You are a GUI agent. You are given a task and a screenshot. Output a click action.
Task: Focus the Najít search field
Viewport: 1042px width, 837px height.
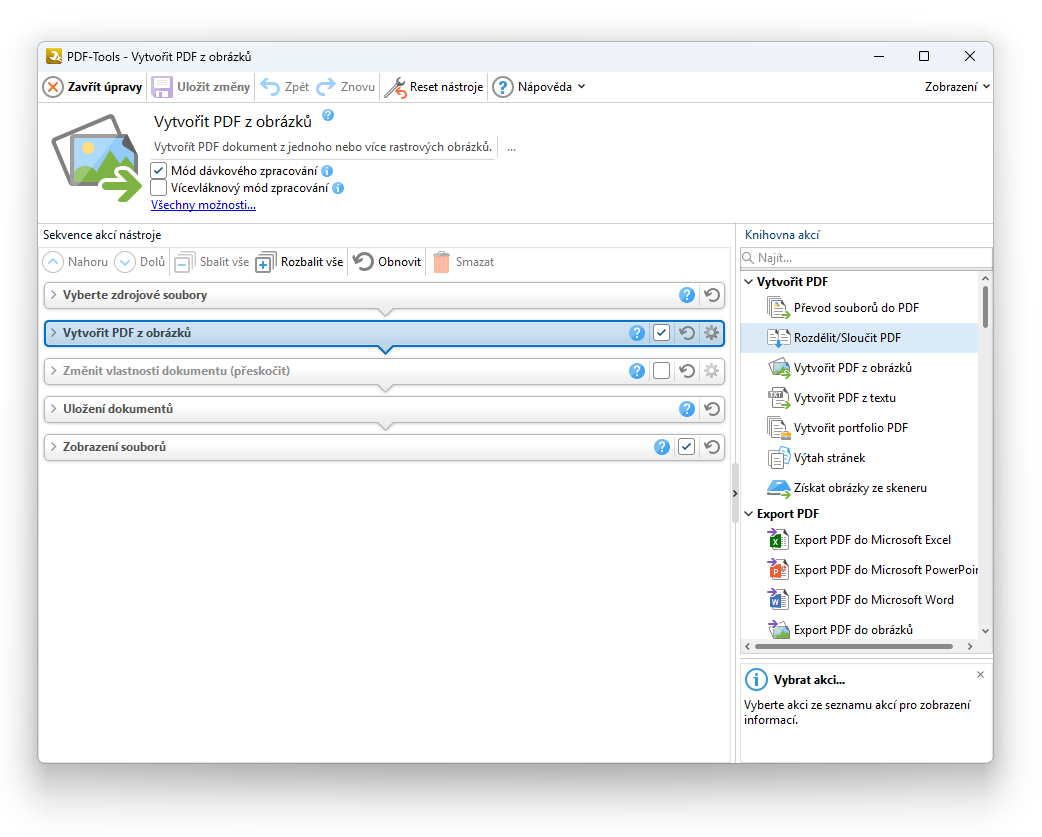tap(867, 258)
